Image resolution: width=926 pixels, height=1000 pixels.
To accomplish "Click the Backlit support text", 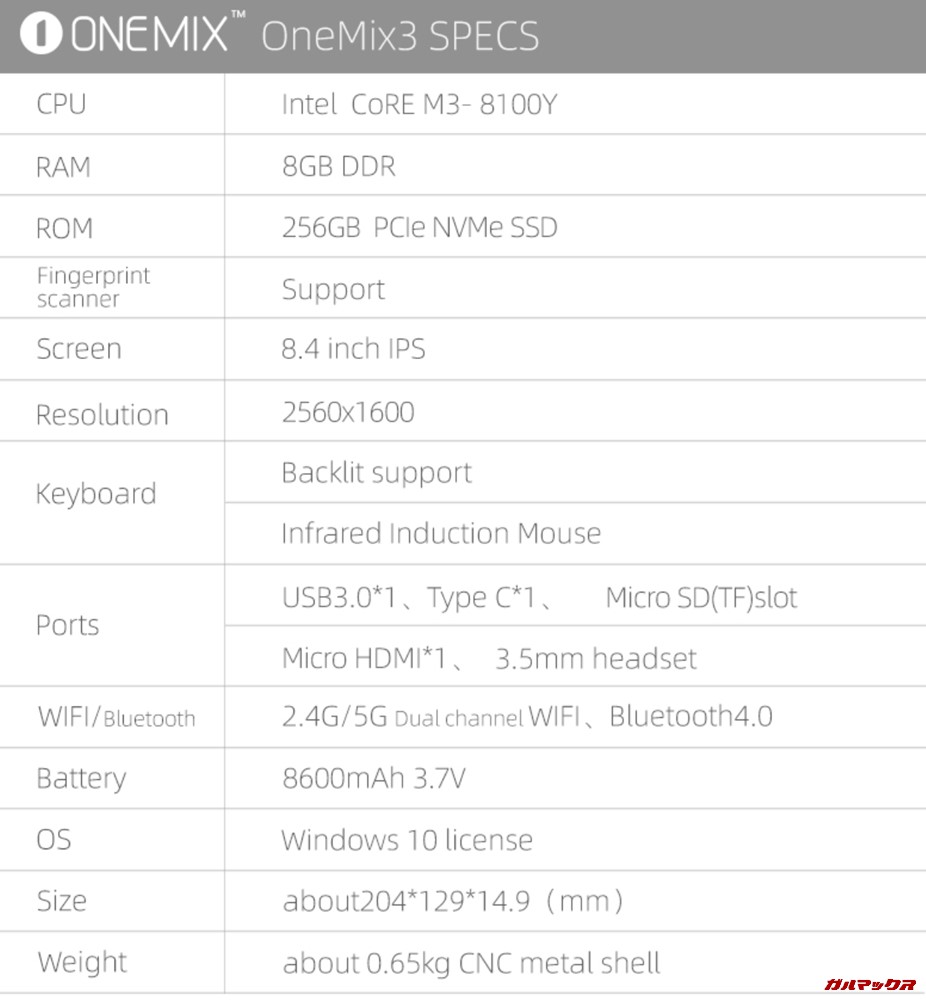I will tap(376, 473).
